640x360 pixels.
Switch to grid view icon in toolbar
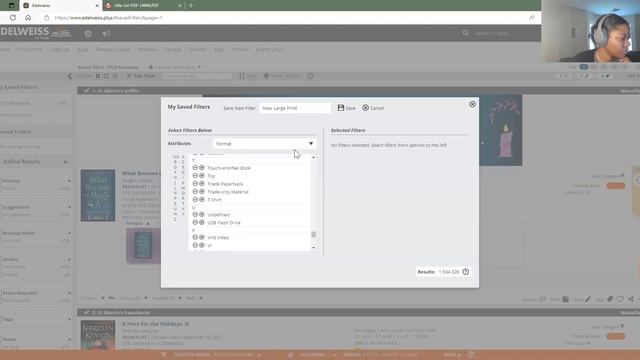pos(98,76)
